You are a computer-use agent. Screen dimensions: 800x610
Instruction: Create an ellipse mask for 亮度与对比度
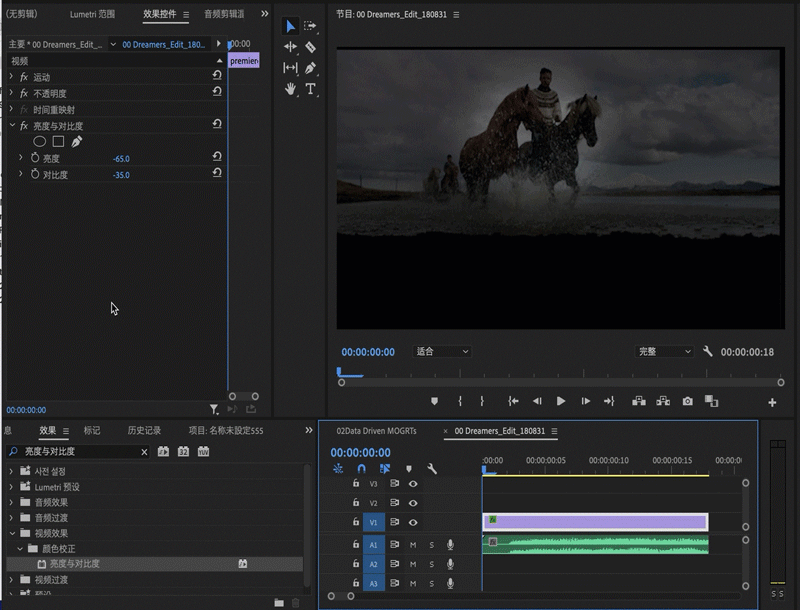(40, 142)
